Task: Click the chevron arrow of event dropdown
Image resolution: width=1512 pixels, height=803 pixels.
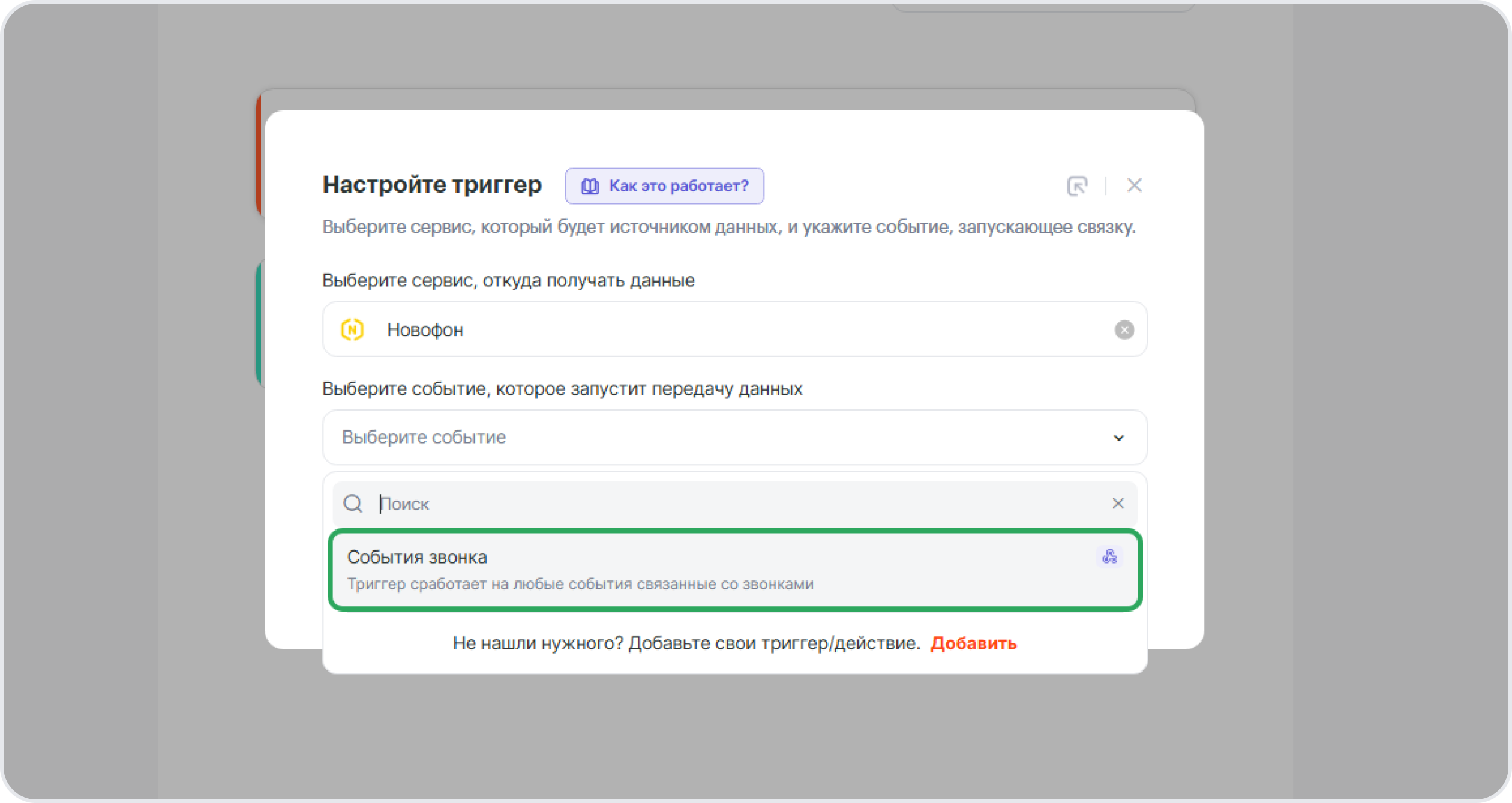Action: [x=1118, y=438]
